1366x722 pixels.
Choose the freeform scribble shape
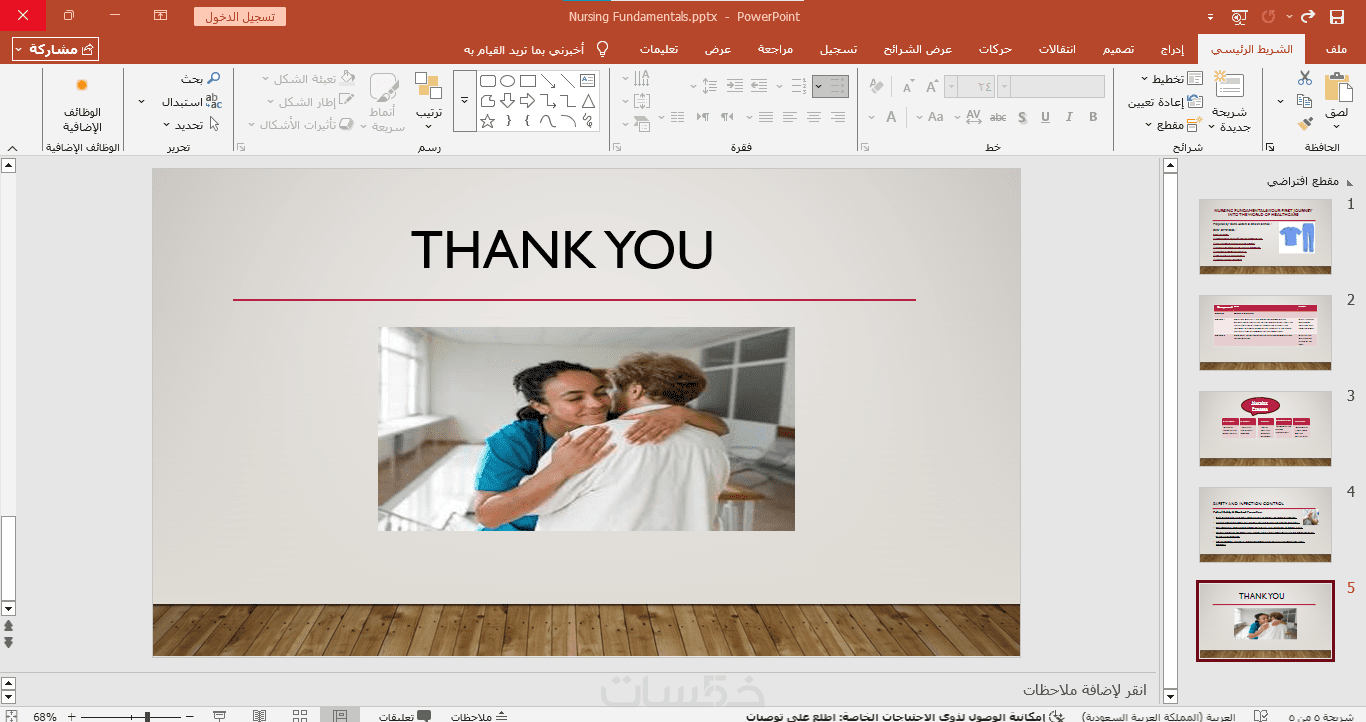pos(588,121)
